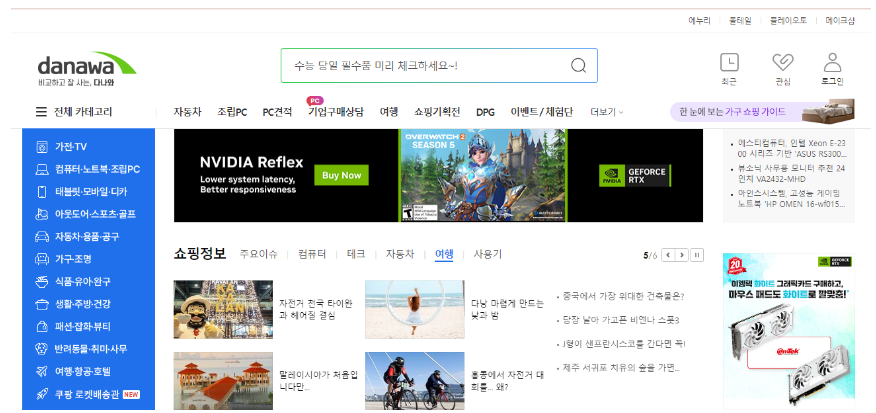Open thumbnail of 자전거 천국 타이완 article
876x413 pixels.
(x=223, y=309)
